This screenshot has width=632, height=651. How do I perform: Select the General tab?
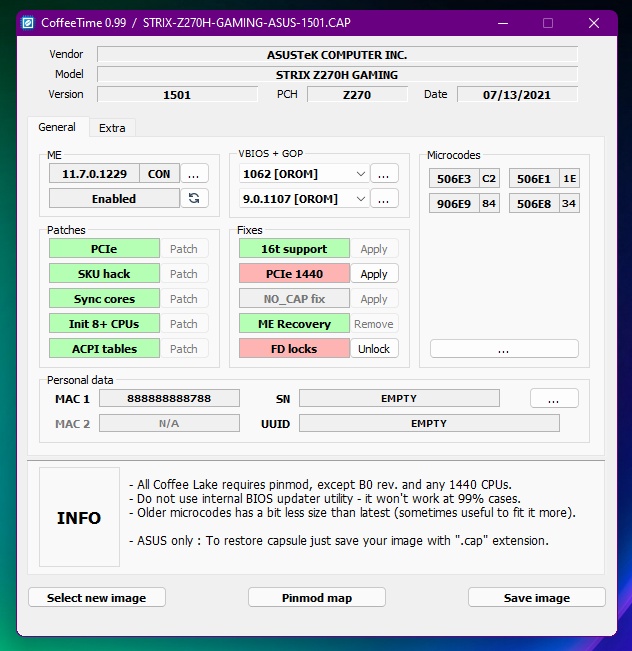(57, 127)
